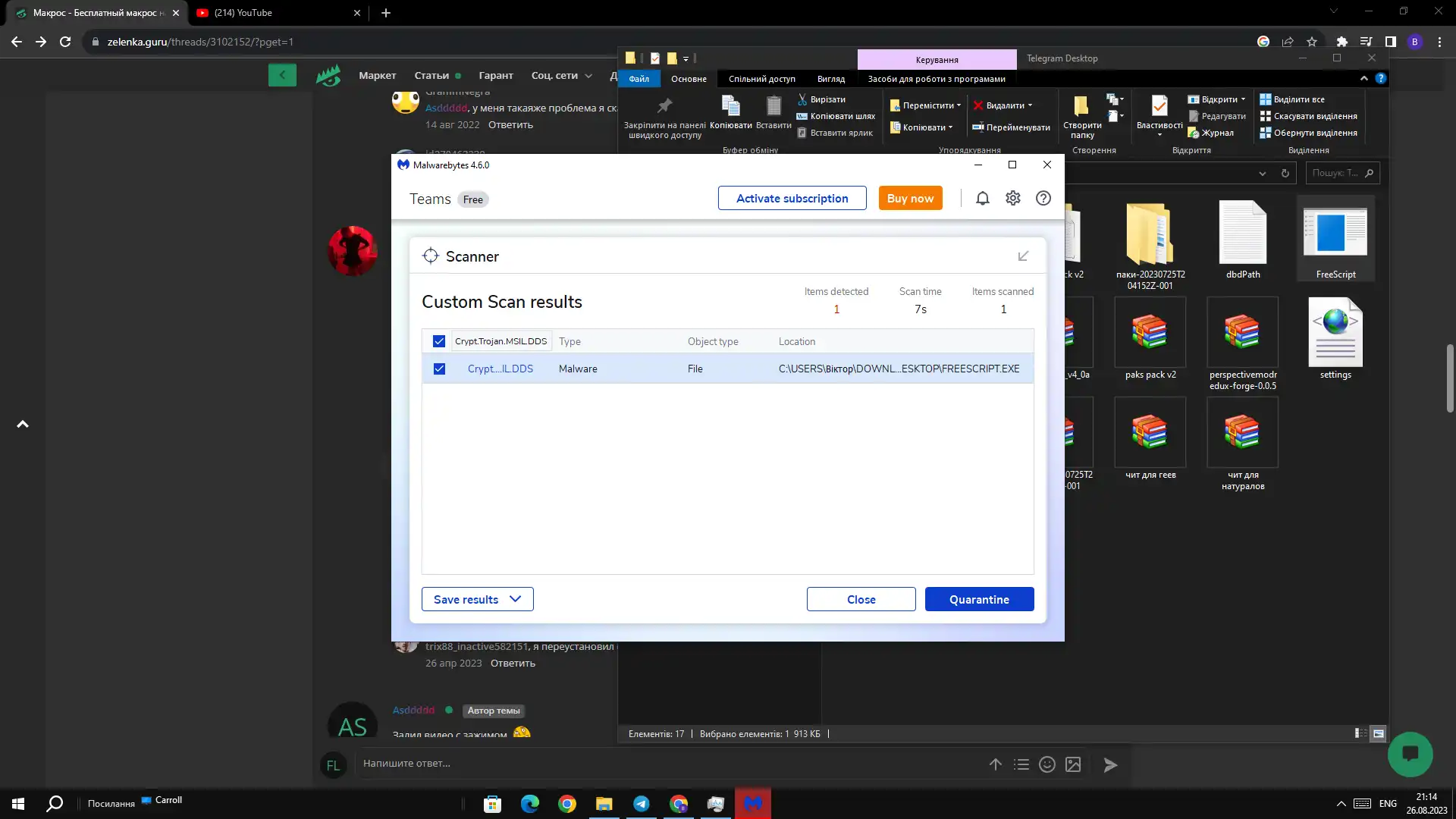
Task: Switch to the YouTube browser tab
Action: (x=278, y=13)
